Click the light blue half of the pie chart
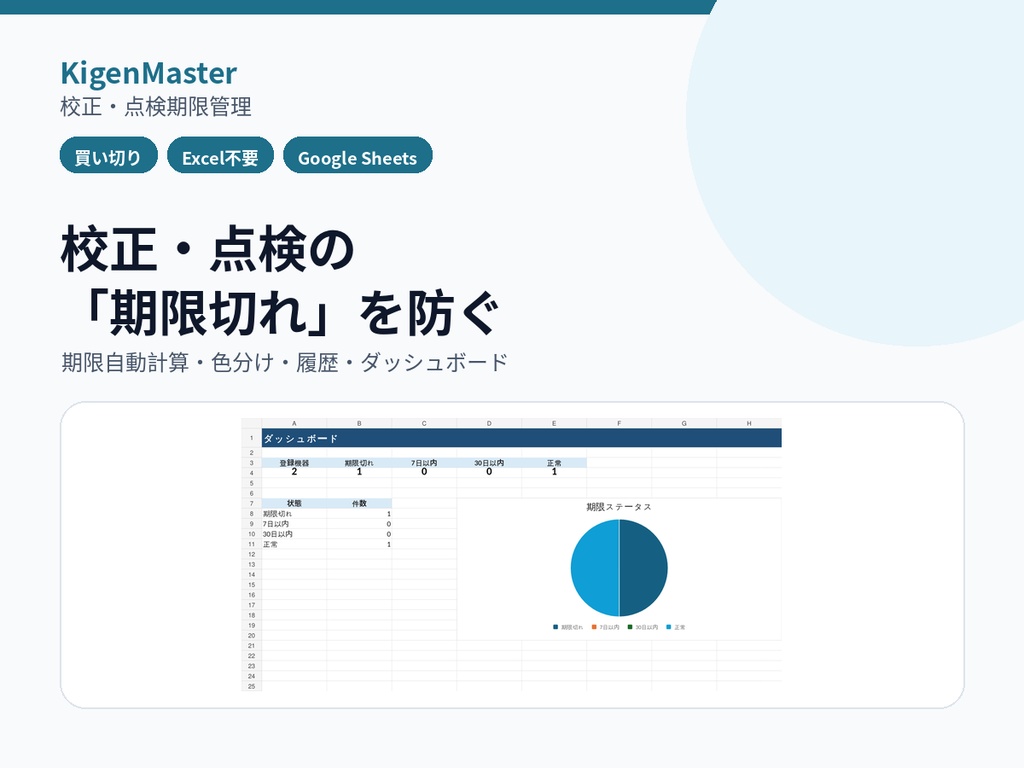1024x768 pixels. 595,568
